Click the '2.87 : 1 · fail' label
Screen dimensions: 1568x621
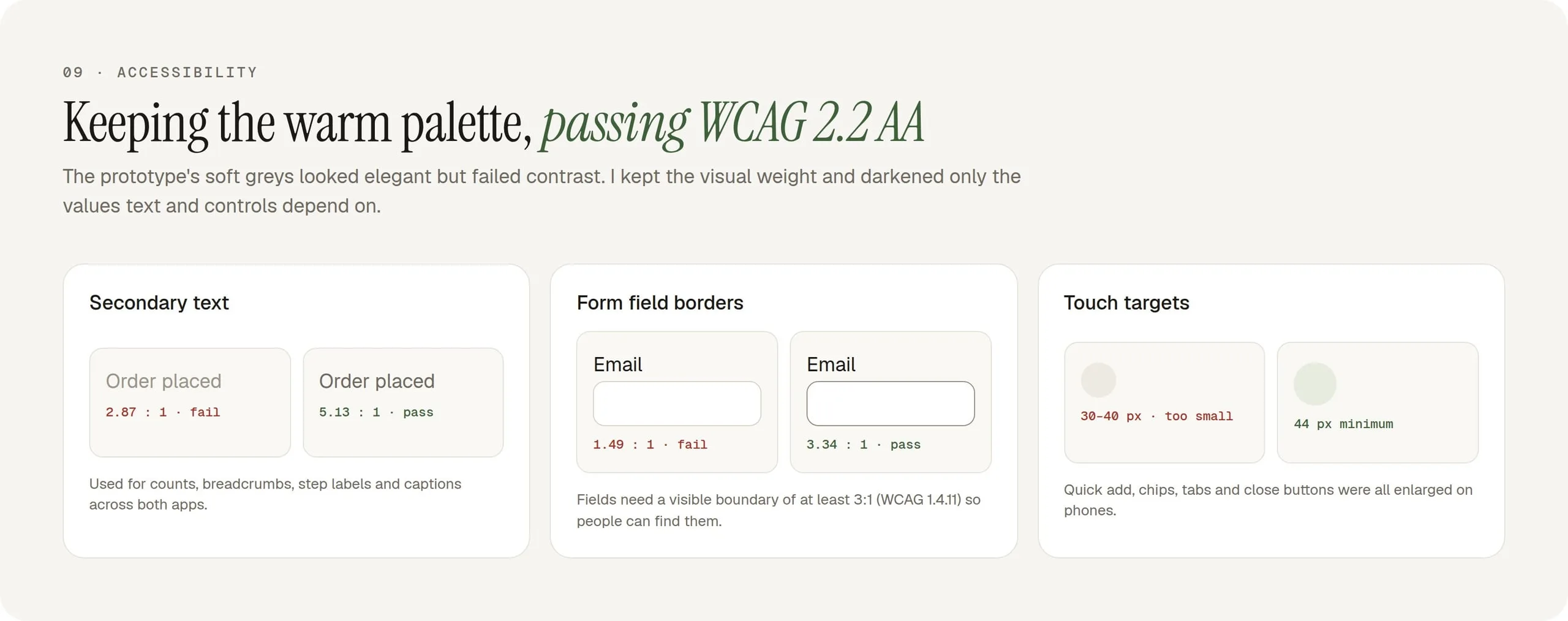coord(162,412)
